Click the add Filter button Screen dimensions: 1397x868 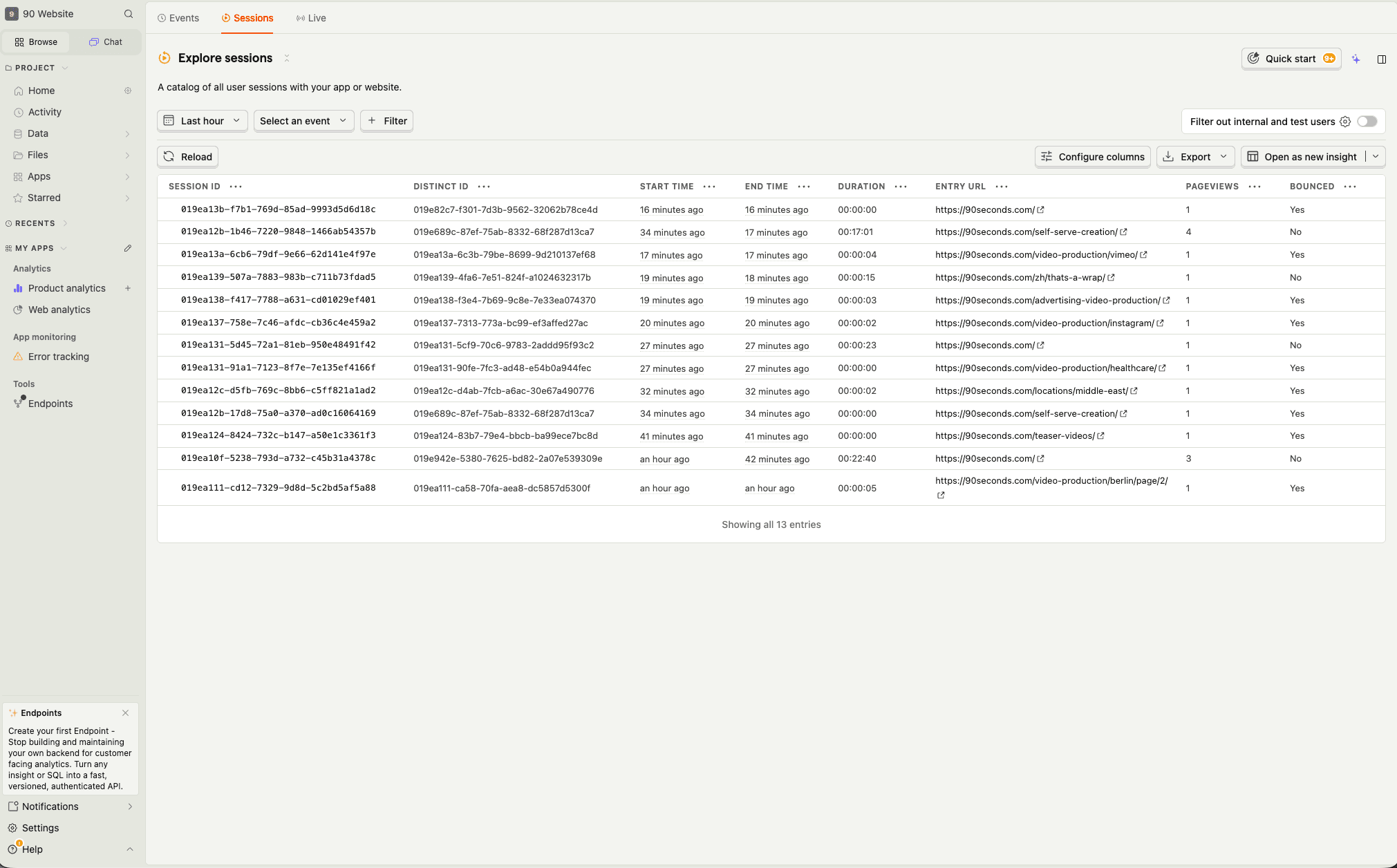(386, 121)
